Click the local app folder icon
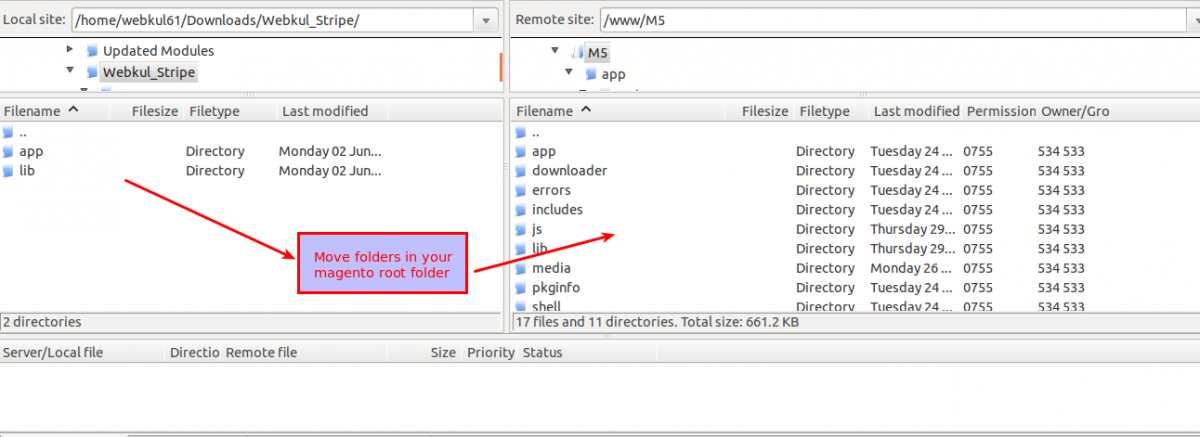Image resolution: width=1200 pixels, height=437 pixels. pos(9,152)
